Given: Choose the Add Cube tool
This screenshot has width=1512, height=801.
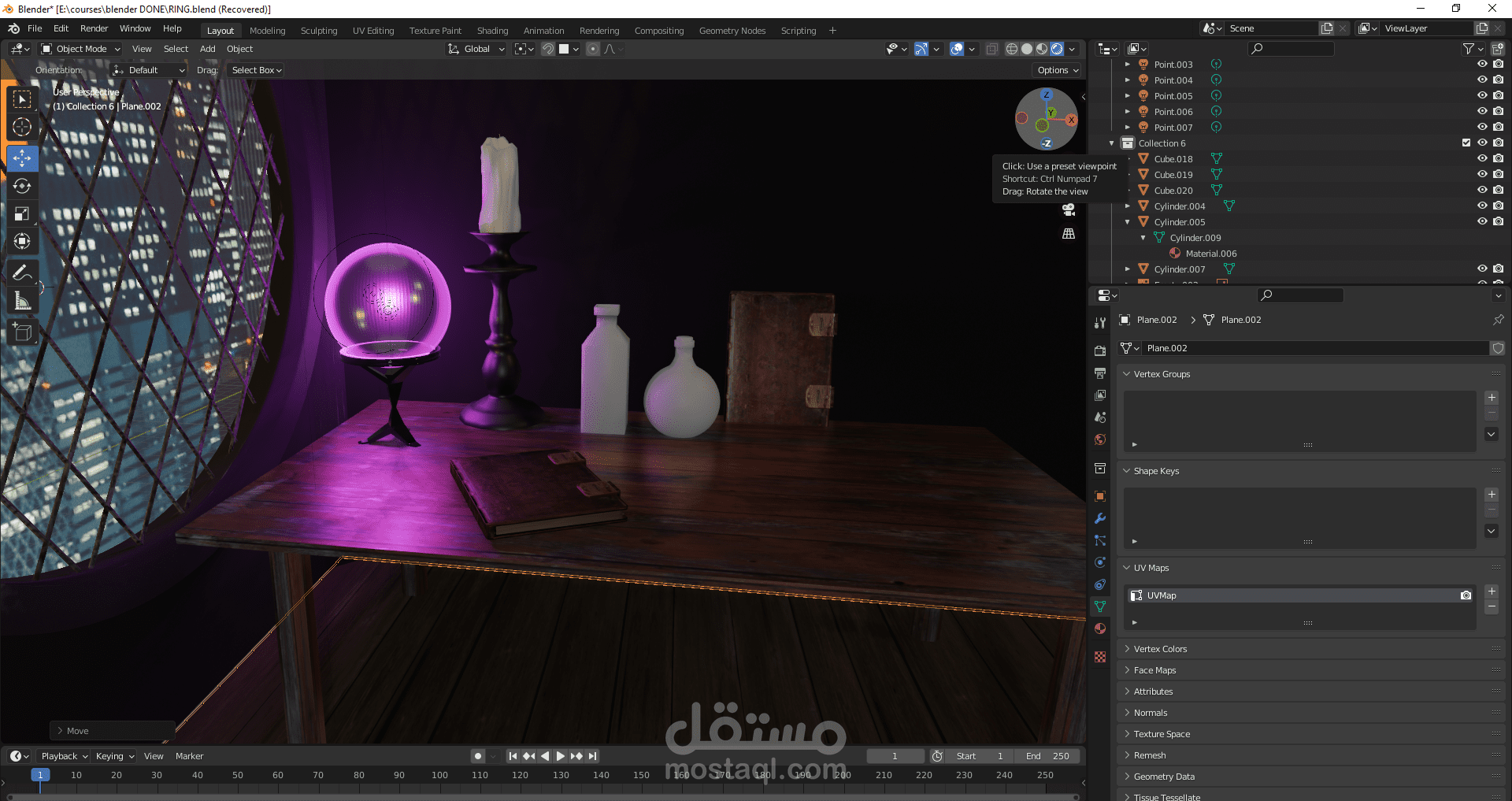Looking at the screenshot, I should [22, 332].
